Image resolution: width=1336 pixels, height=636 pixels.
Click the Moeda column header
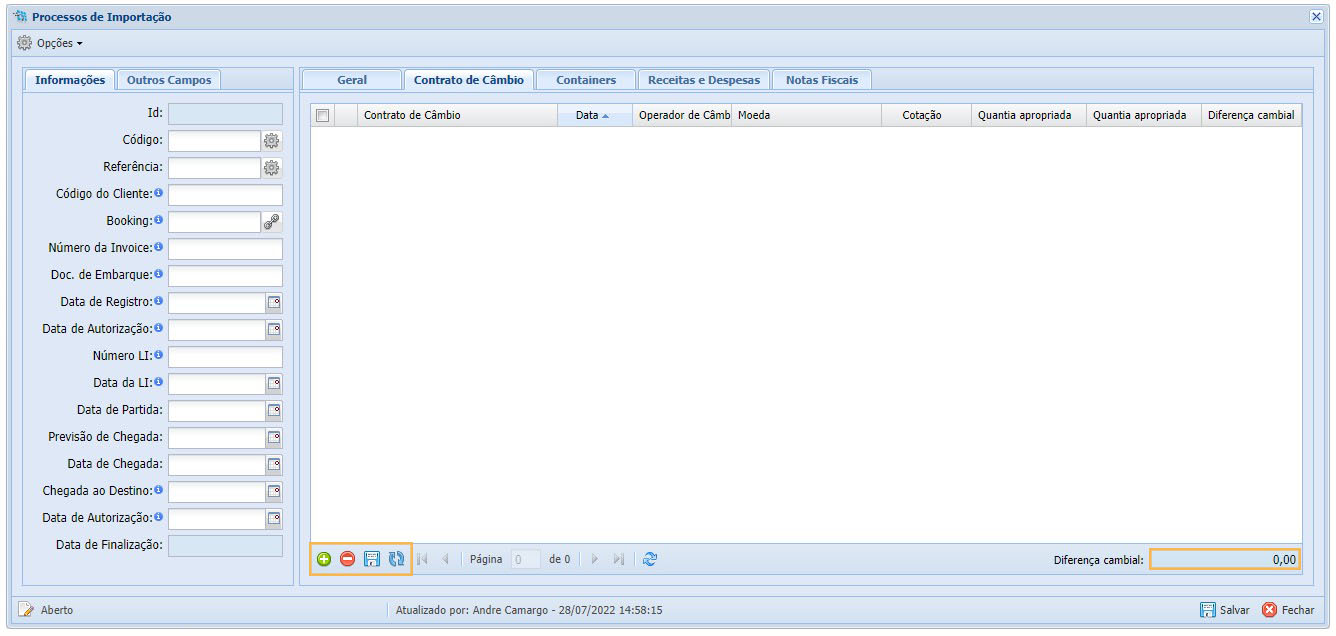tap(806, 115)
